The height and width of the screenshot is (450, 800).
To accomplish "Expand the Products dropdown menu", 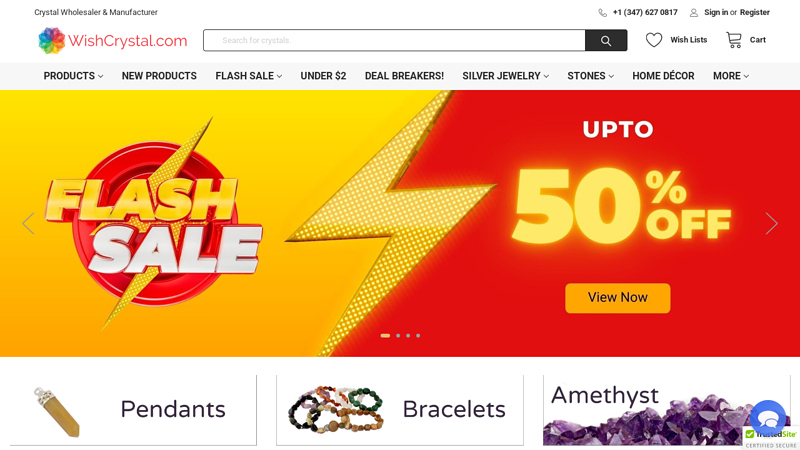I will click(73, 76).
